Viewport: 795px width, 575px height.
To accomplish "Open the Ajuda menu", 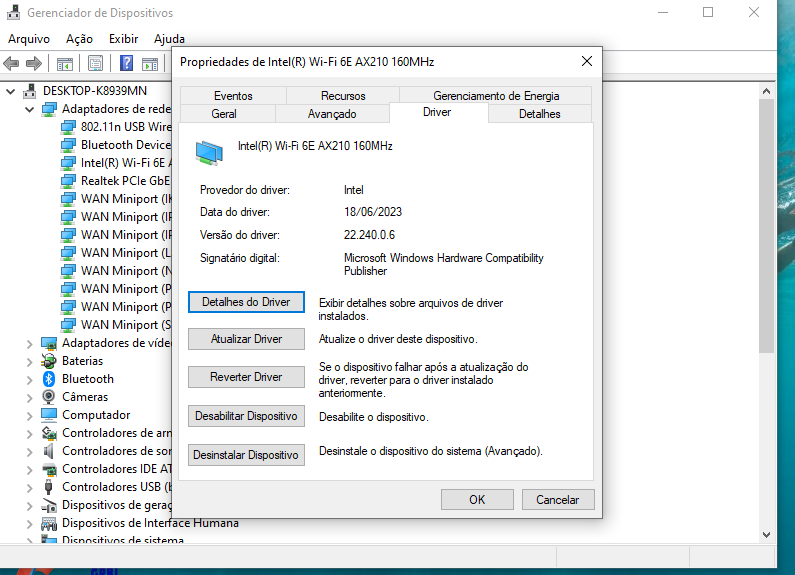I will point(169,39).
